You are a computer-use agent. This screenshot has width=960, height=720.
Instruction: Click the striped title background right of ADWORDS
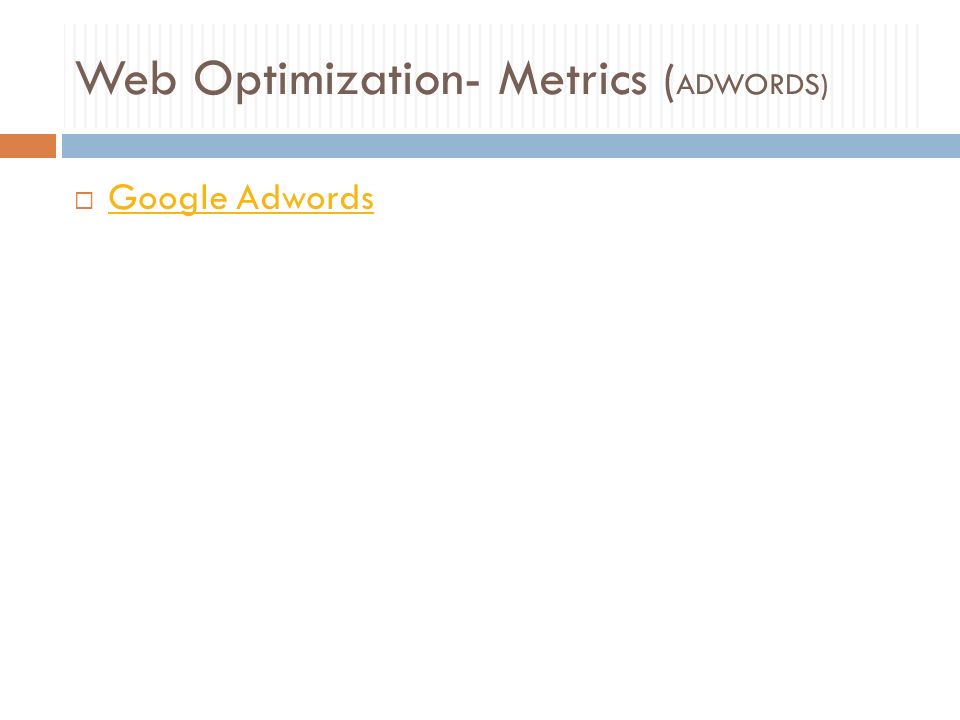[x=874, y=77]
